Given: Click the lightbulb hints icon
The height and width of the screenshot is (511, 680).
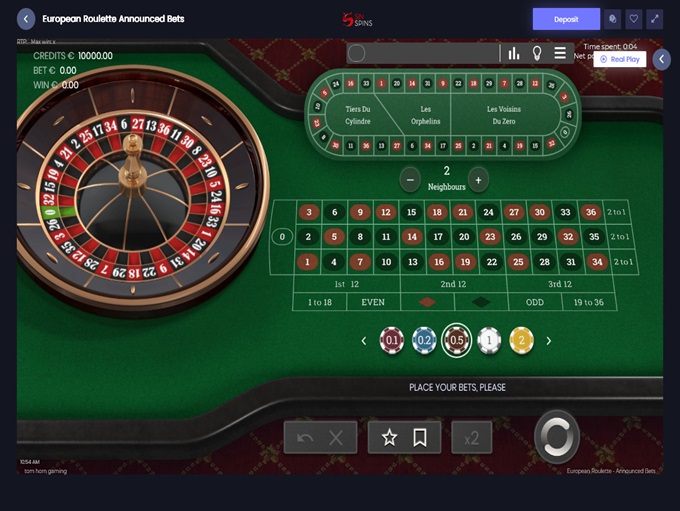Looking at the screenshot, I should click(537, 53).
